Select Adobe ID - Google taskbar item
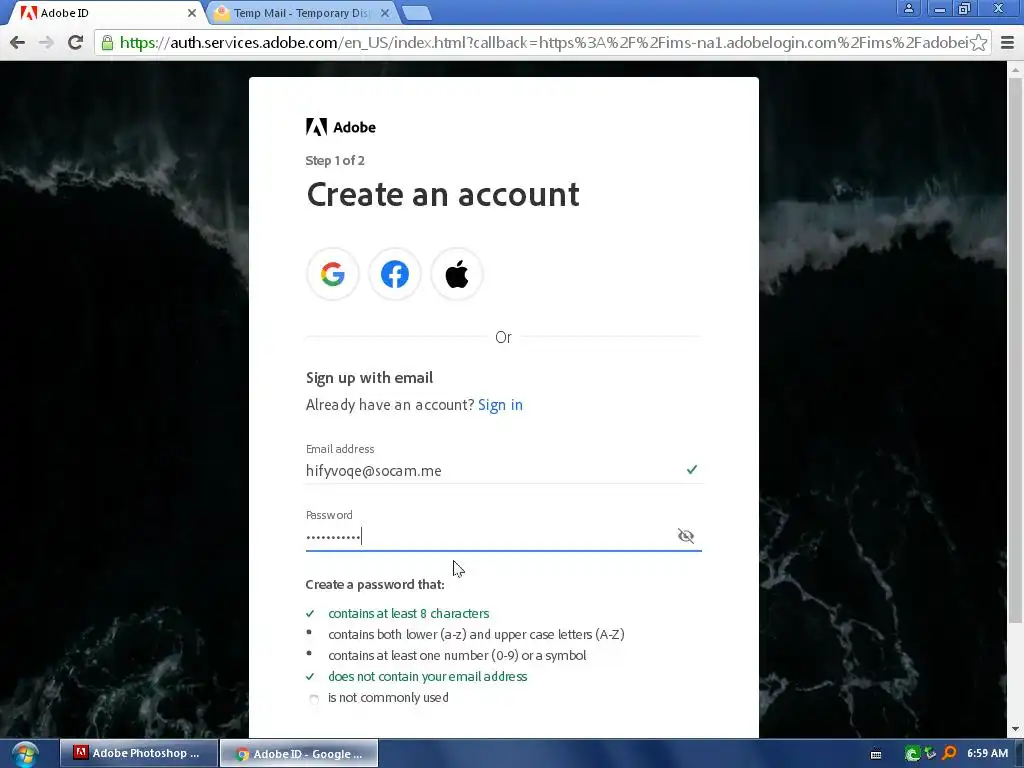Screen dimensions: 1024x768 pyautogui.click(x=299, y=754)
